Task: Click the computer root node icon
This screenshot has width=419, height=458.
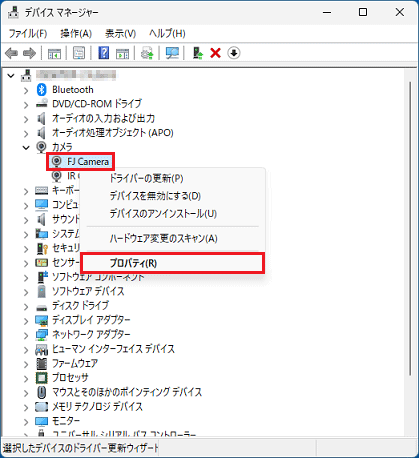Action: coord(26,76)
